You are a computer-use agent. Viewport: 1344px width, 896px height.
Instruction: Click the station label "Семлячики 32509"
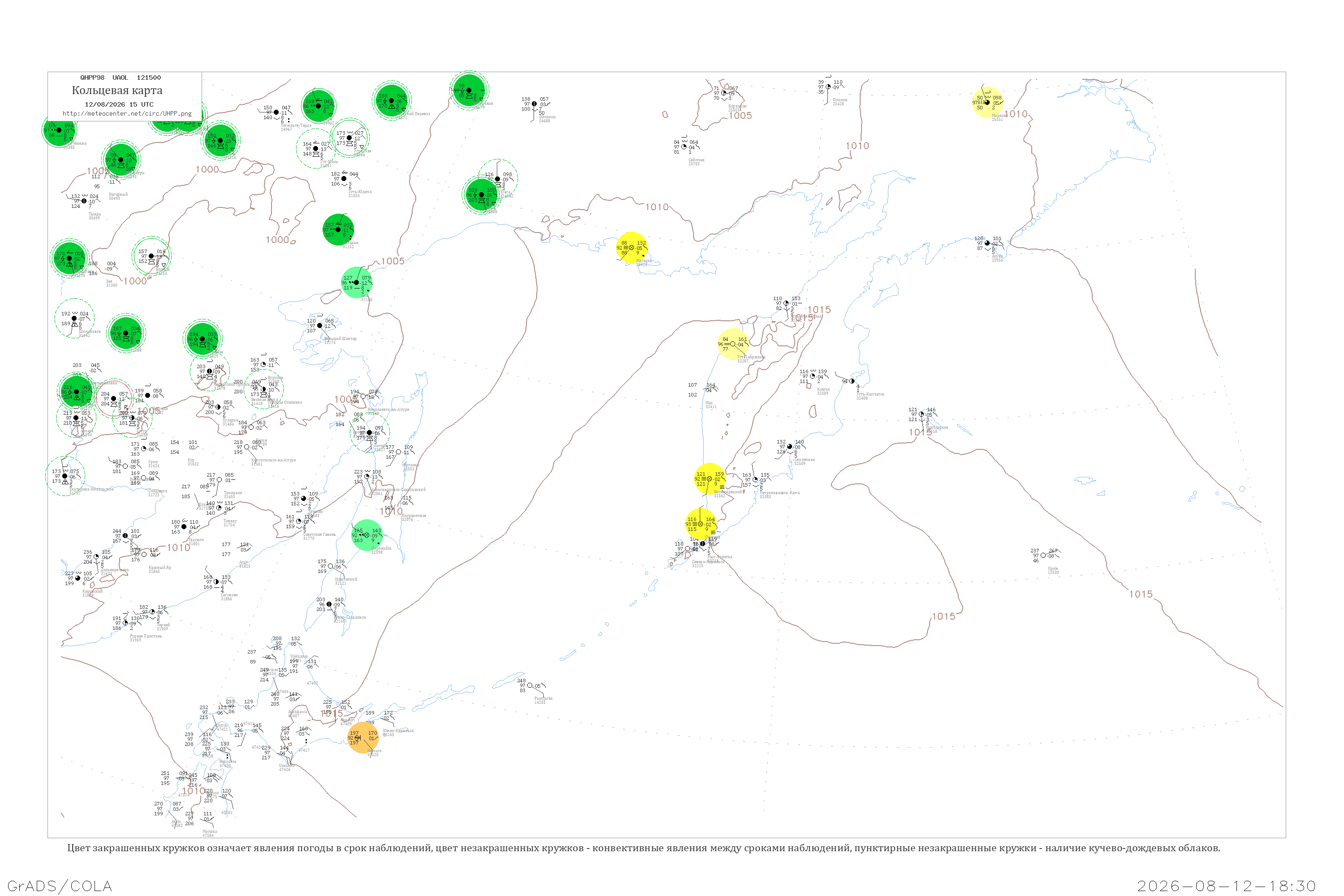[805, 461]
